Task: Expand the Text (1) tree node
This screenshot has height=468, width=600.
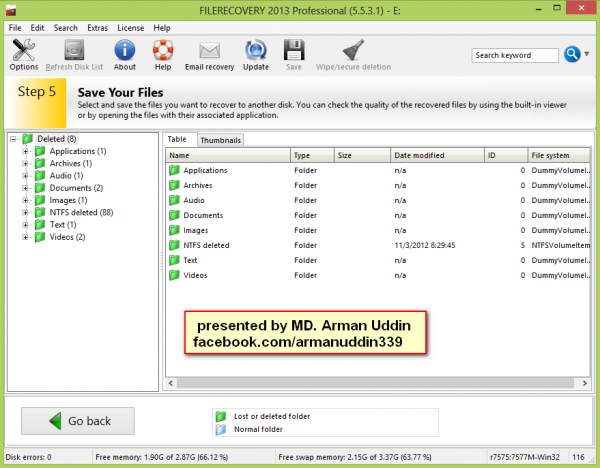Action: pyautogui.click(x=25, y=225)
